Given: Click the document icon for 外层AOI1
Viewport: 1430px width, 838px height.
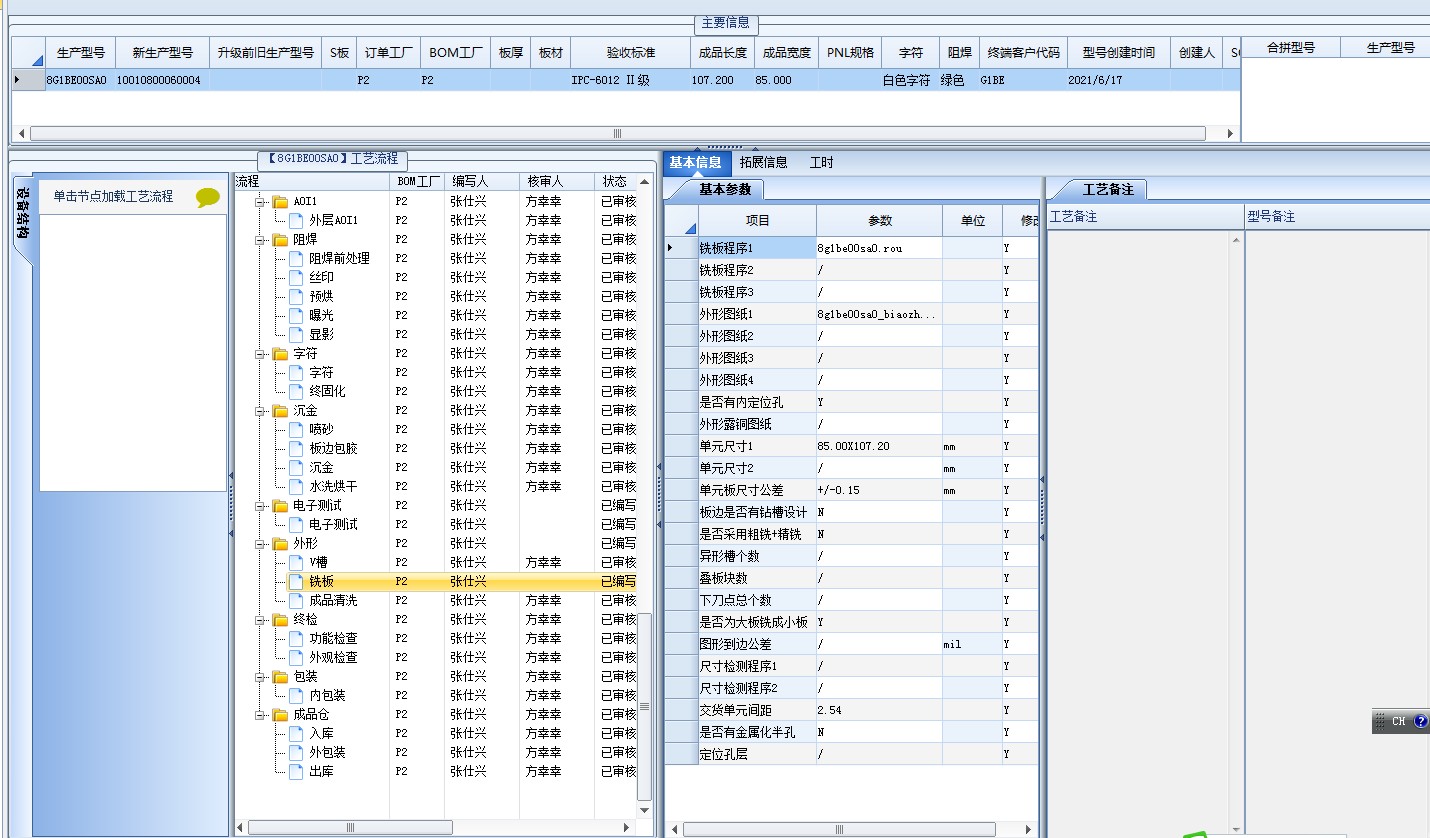Looking at the screenshot, I should tap(296, 220).
